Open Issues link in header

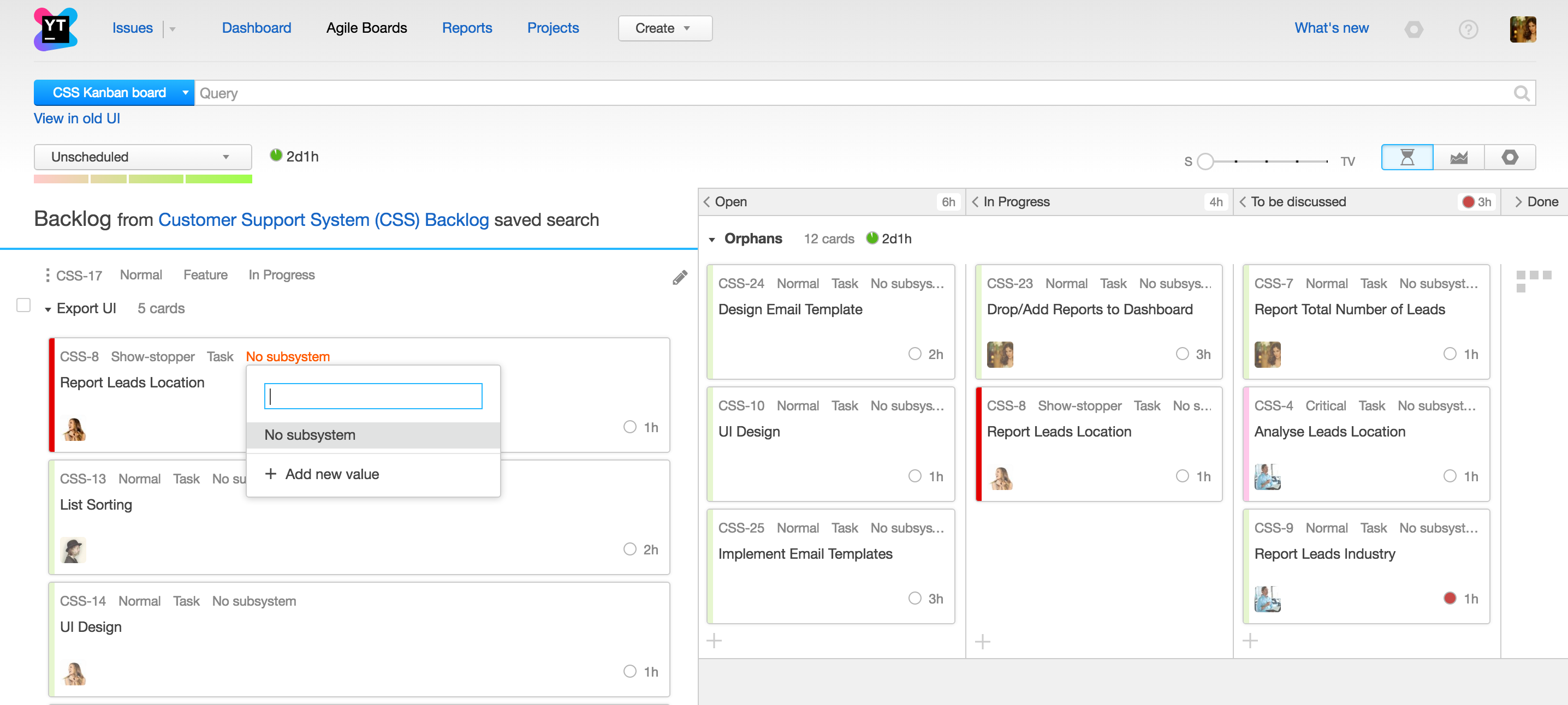point(132,28)
